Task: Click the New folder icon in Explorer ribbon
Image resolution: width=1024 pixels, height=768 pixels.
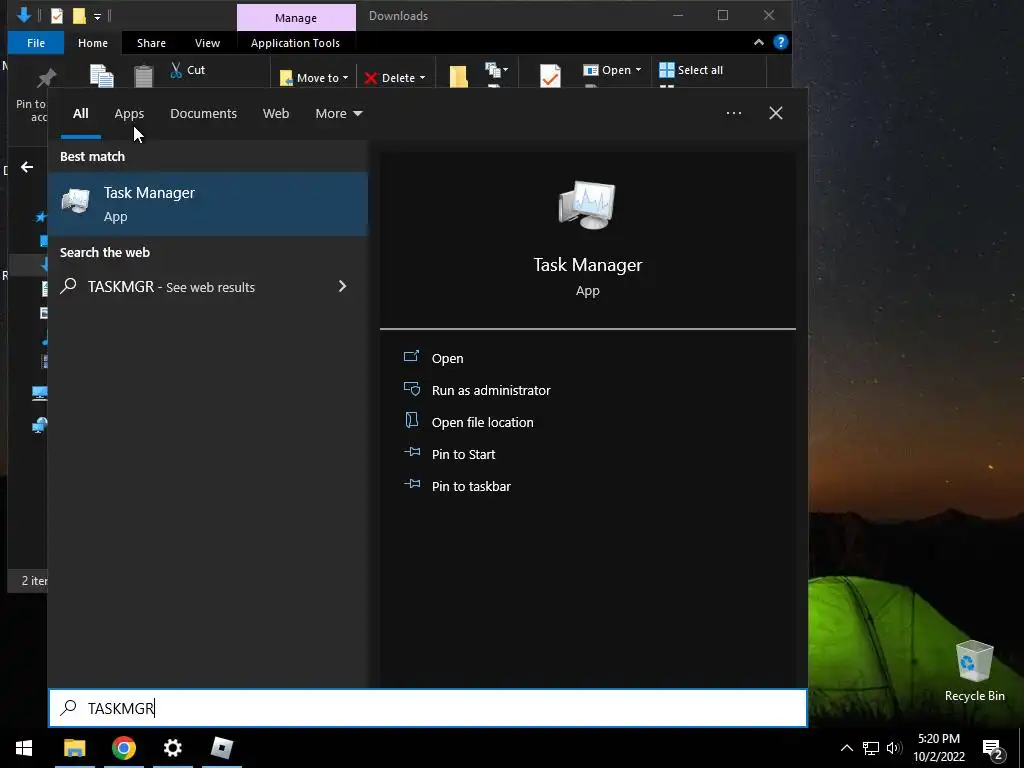Action: point(458,76)
